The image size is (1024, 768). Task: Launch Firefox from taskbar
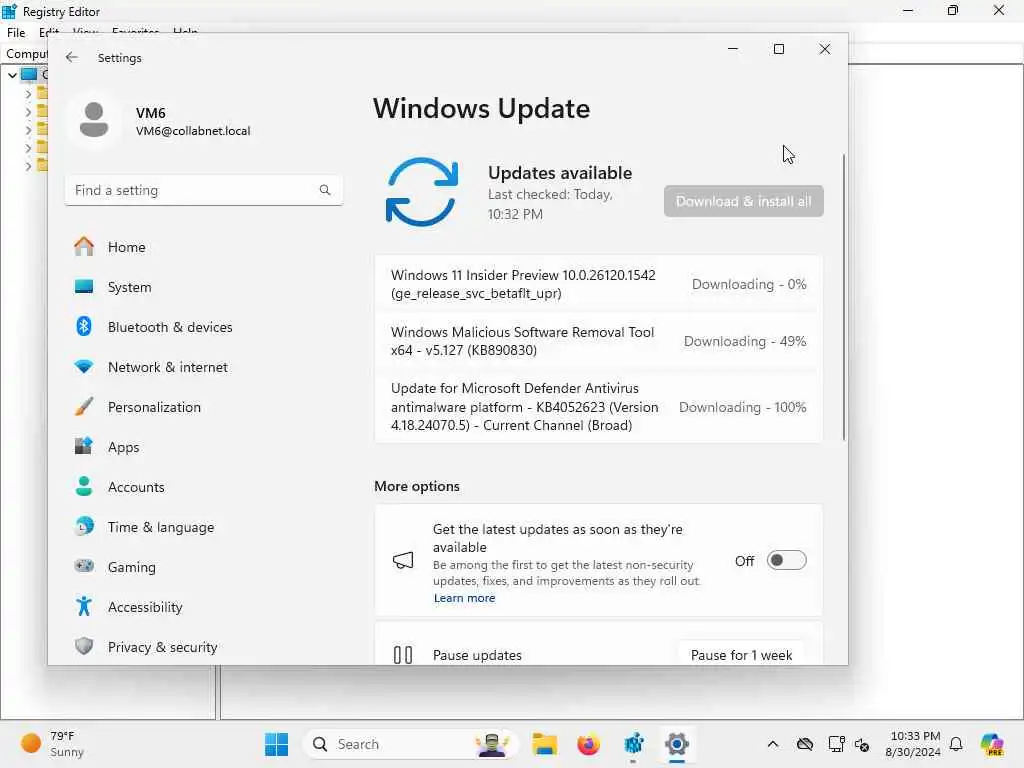588,744
